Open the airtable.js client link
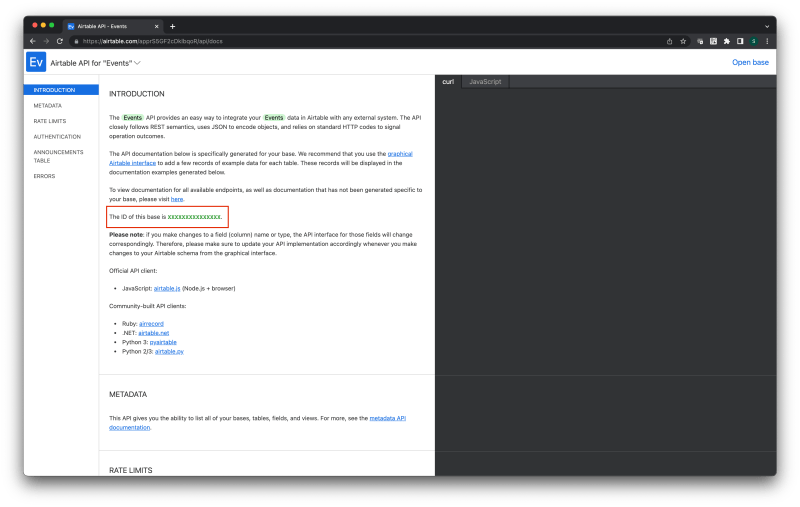 point(167,289)
